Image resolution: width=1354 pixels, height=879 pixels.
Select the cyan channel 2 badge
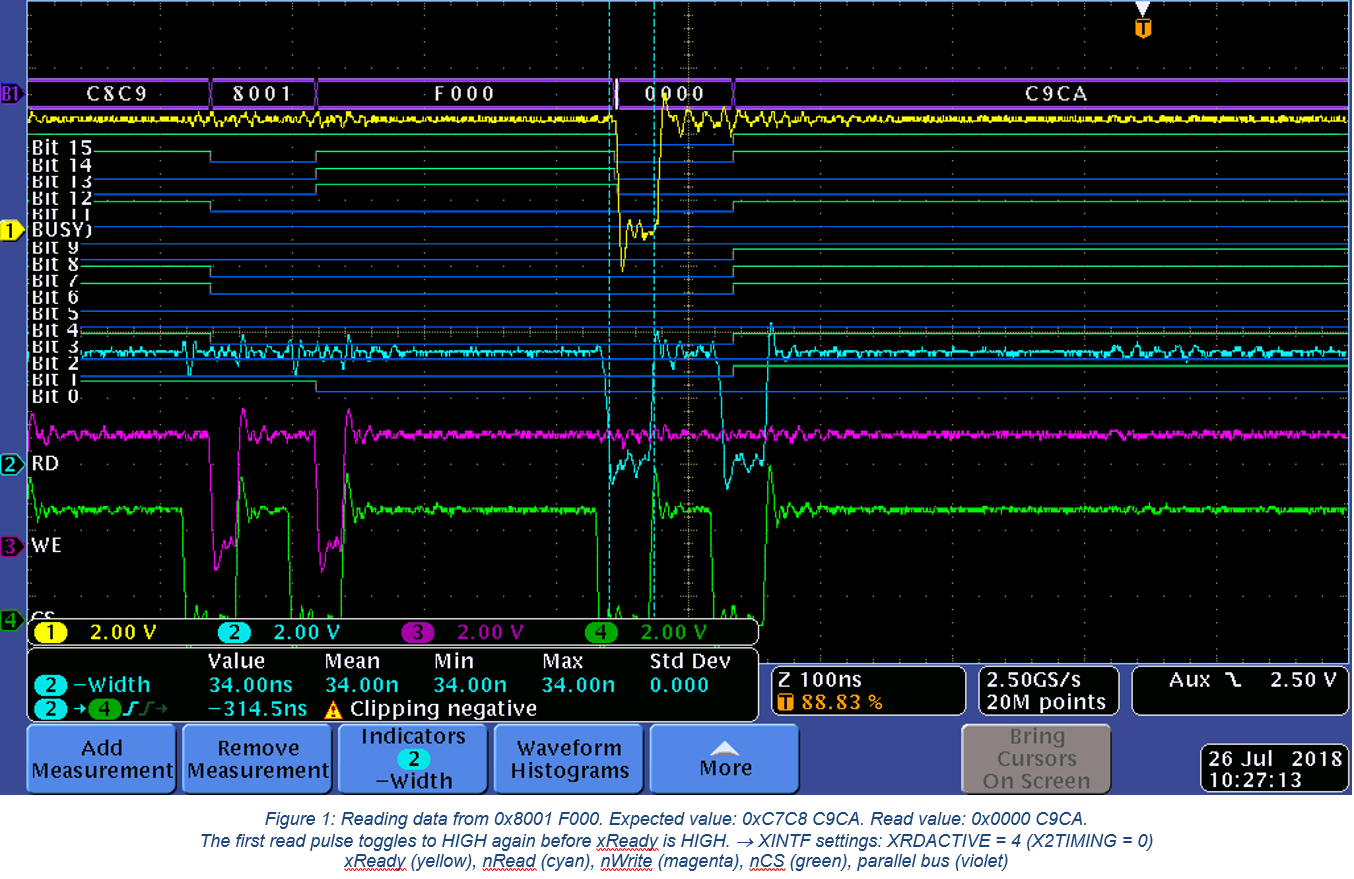point(233,632)
